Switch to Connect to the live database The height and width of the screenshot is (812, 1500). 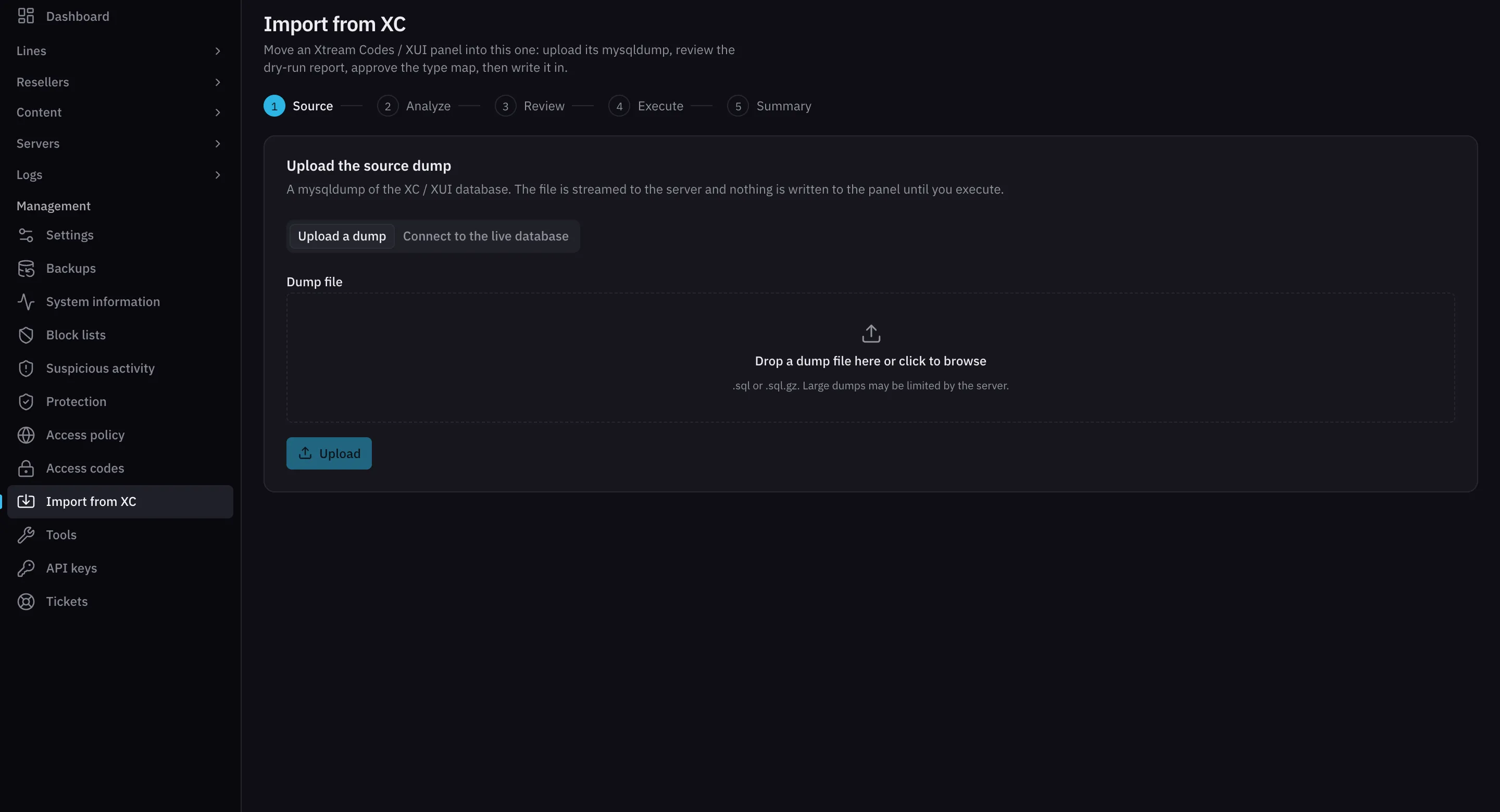(x=485, y=236)
